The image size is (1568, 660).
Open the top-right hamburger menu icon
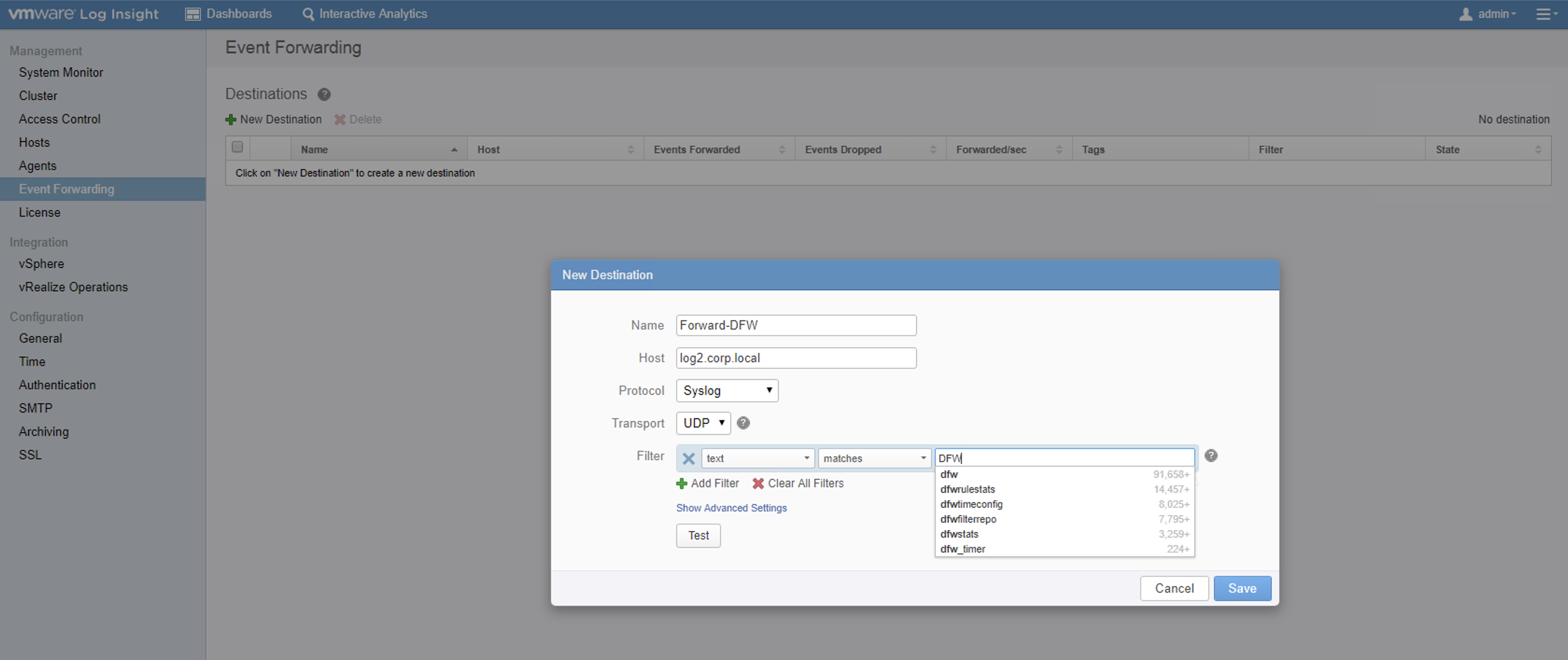click(x=1544, y=14)
